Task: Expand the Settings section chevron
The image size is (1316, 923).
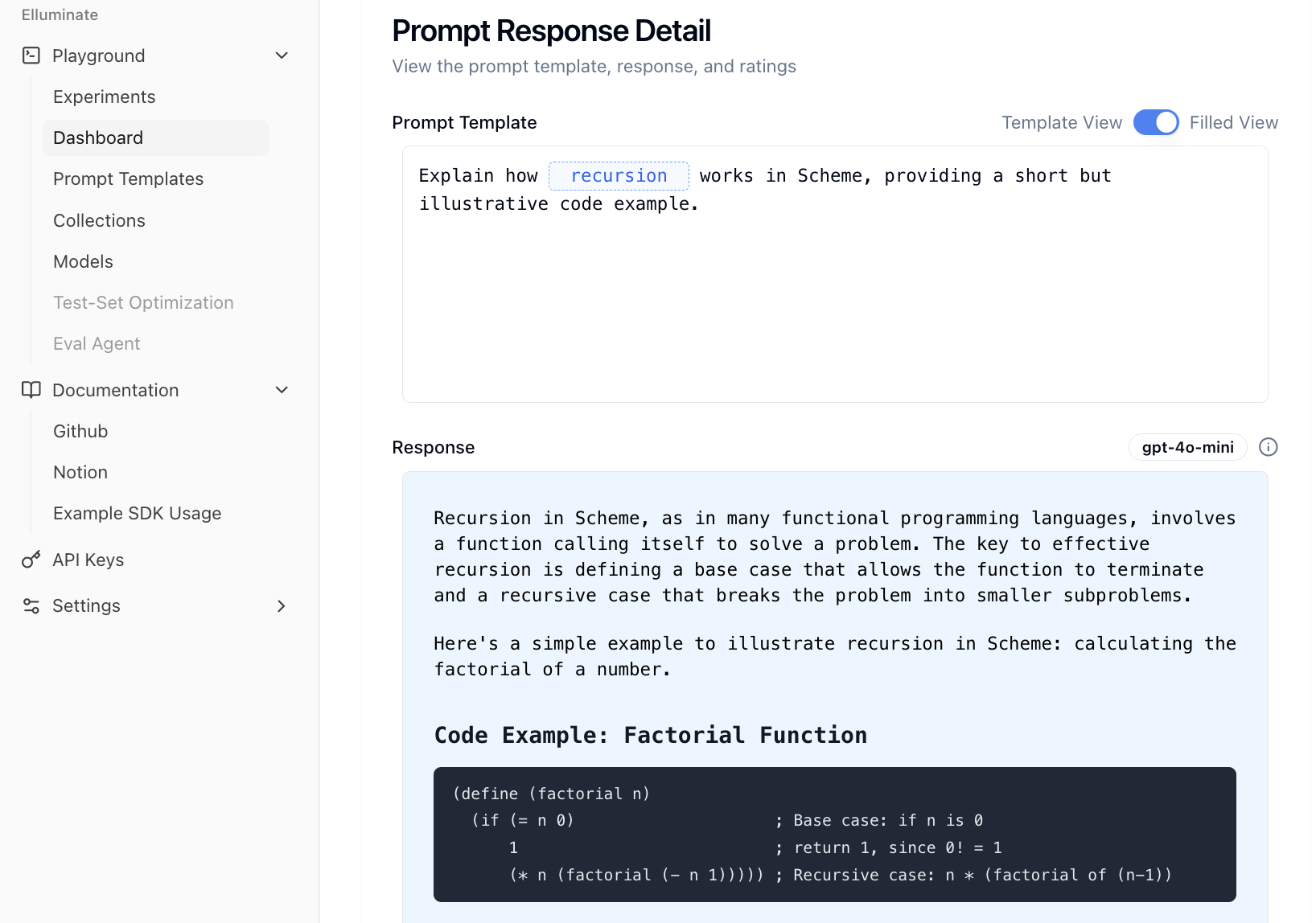Action: (x=282, y=605)
